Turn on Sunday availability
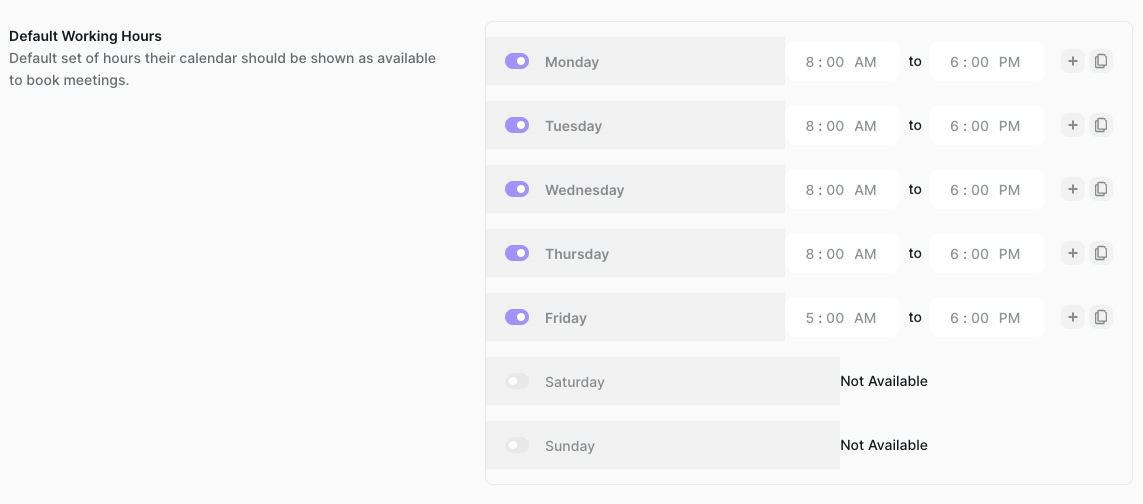This screenshot has height=504, width=1143. [517, 445]
